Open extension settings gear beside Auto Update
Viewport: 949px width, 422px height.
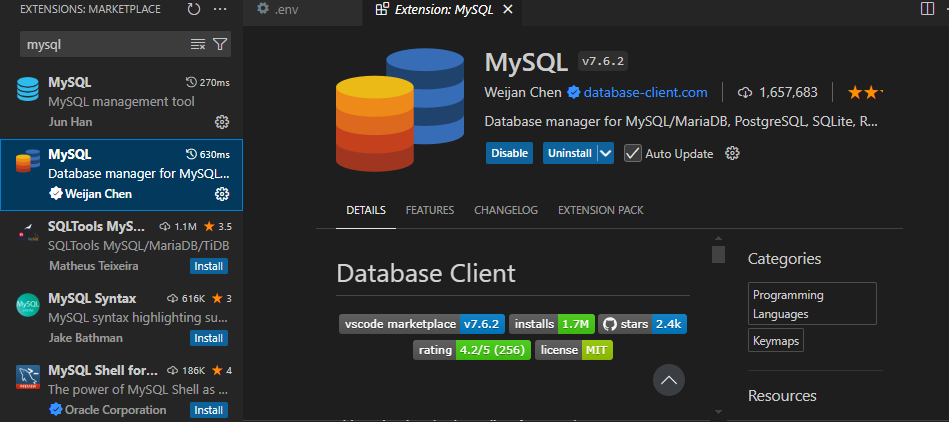click(x=732, y=153)
